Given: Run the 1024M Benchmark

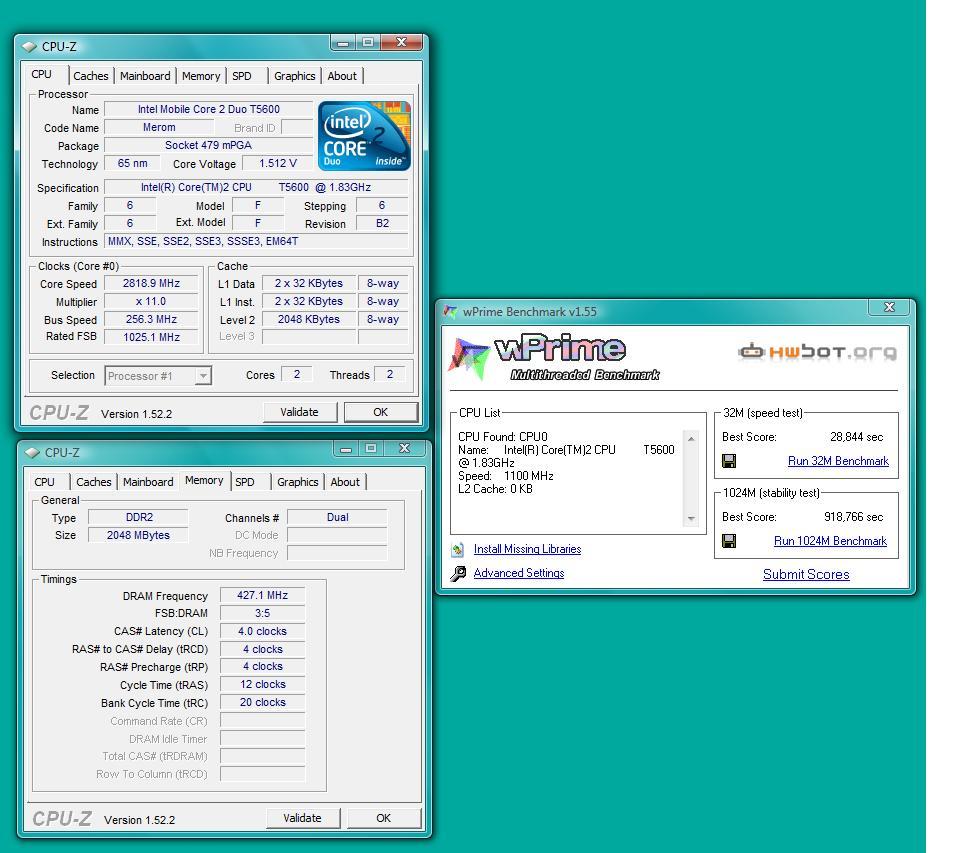Looking at the screenshot, I should tap(830, 541).
